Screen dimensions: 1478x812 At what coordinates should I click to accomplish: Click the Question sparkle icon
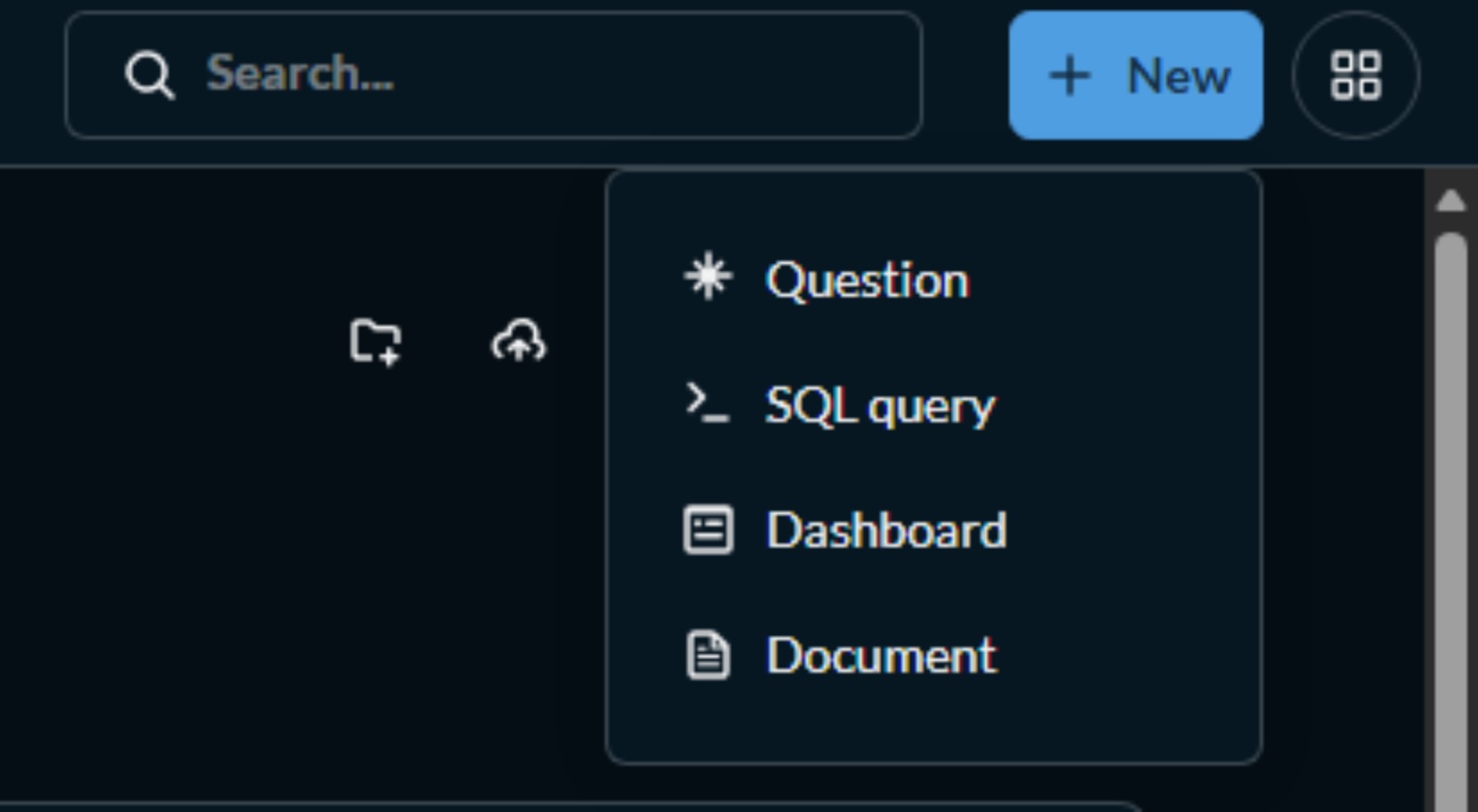pyautogui.click(x=708, y=278)
